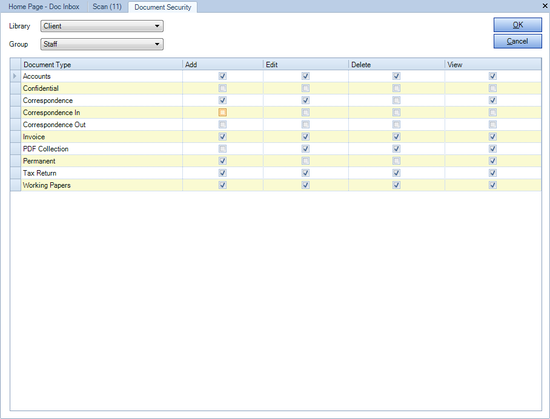
Task: Check Add permission for PDF Collection
Action: tap(222, 149)
